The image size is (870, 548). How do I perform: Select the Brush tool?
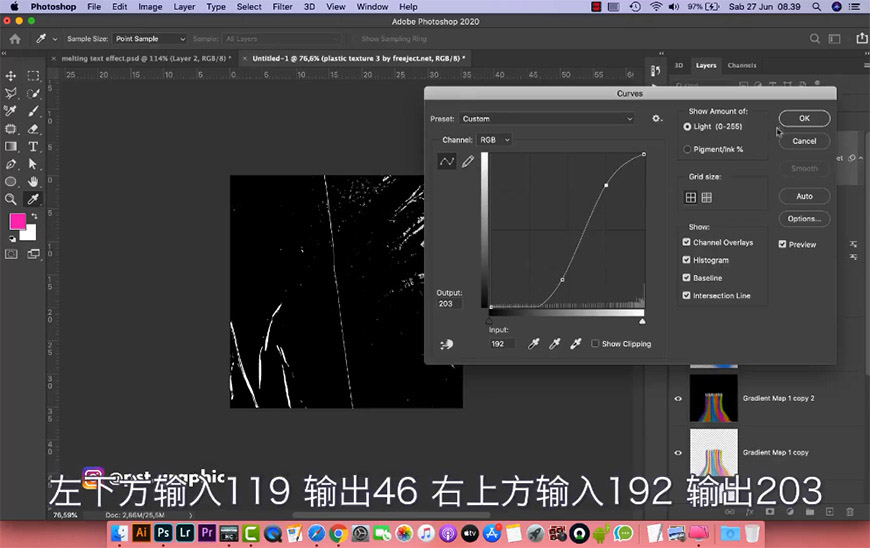(33, 111)
